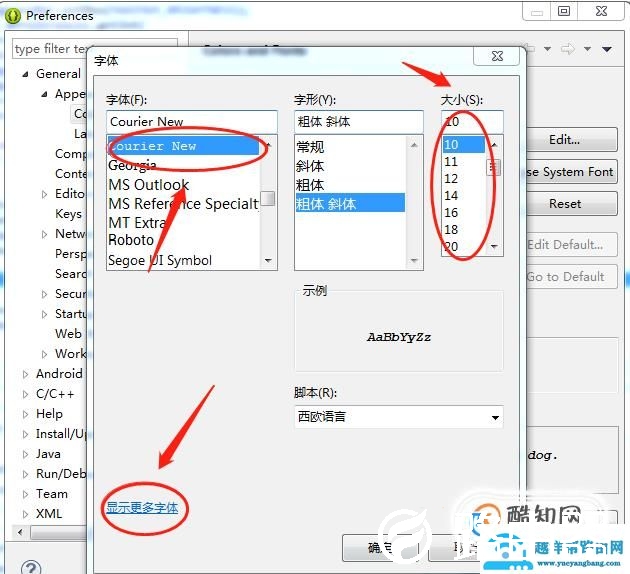Open the 脚本 script dropdown

click(x=399, y=417)
